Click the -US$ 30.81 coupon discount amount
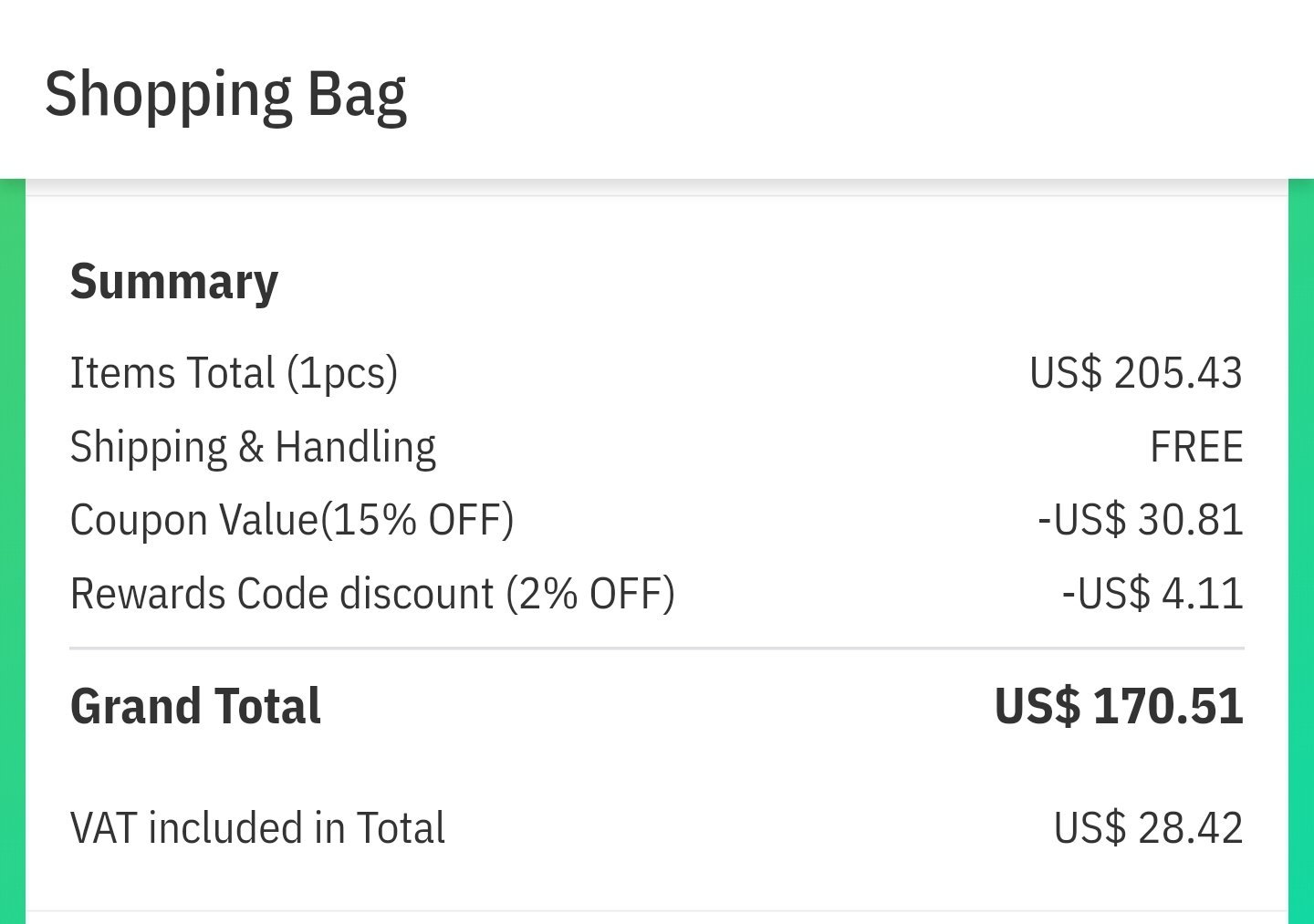This screenshot has width=1314, height=924. tap(1140, 520)
